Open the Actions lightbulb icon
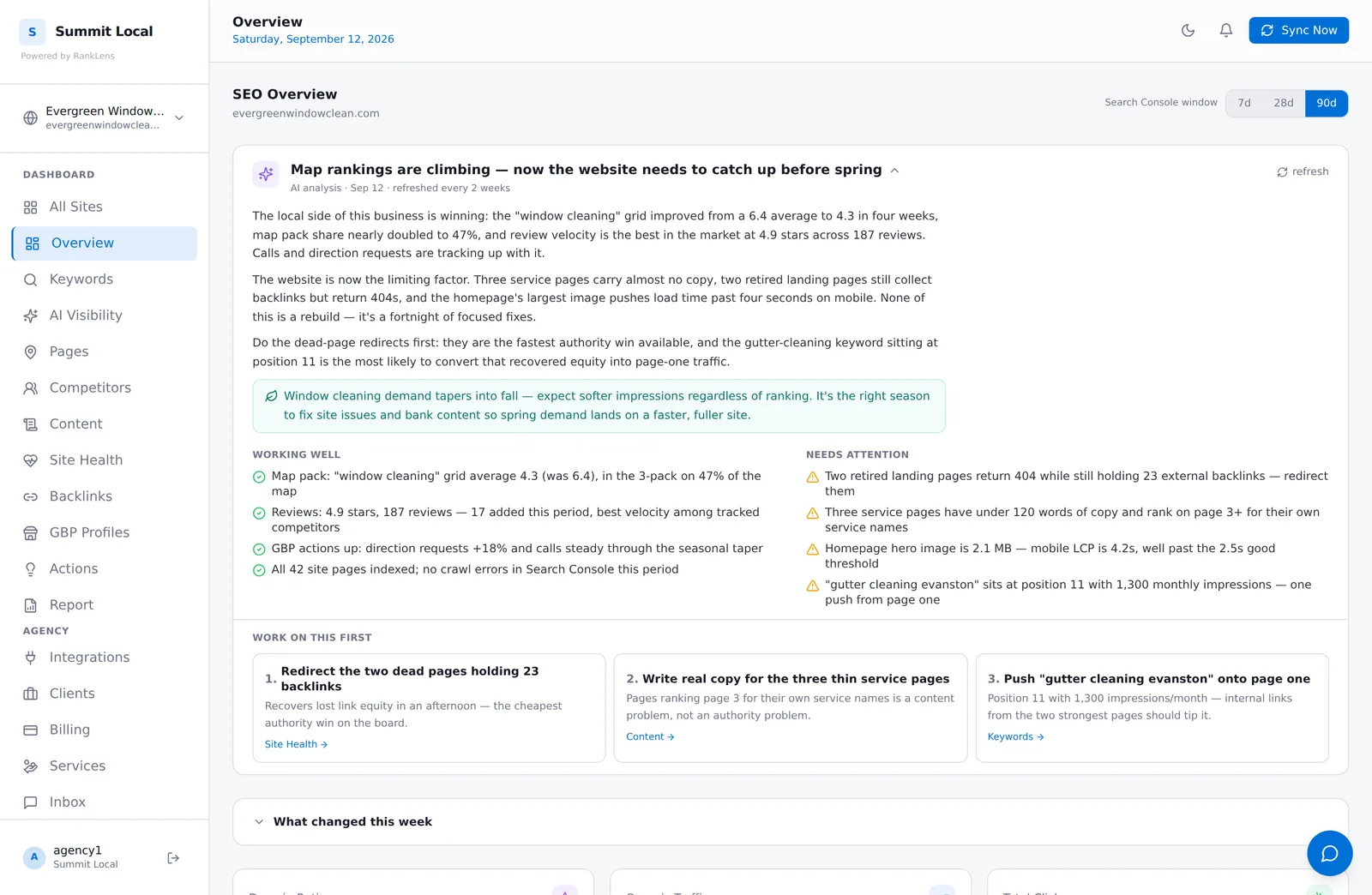 point(30,569)
